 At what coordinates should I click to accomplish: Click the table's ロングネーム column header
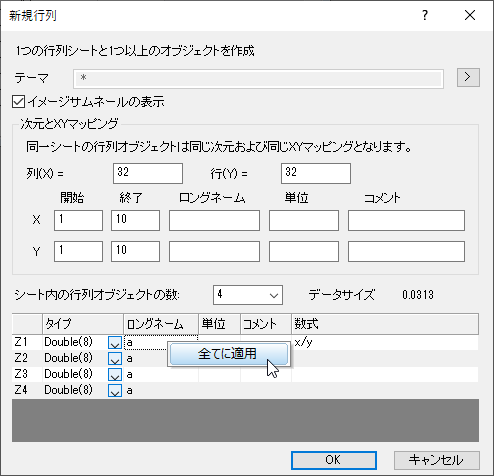pyautogui.click(x=161, y=324)
